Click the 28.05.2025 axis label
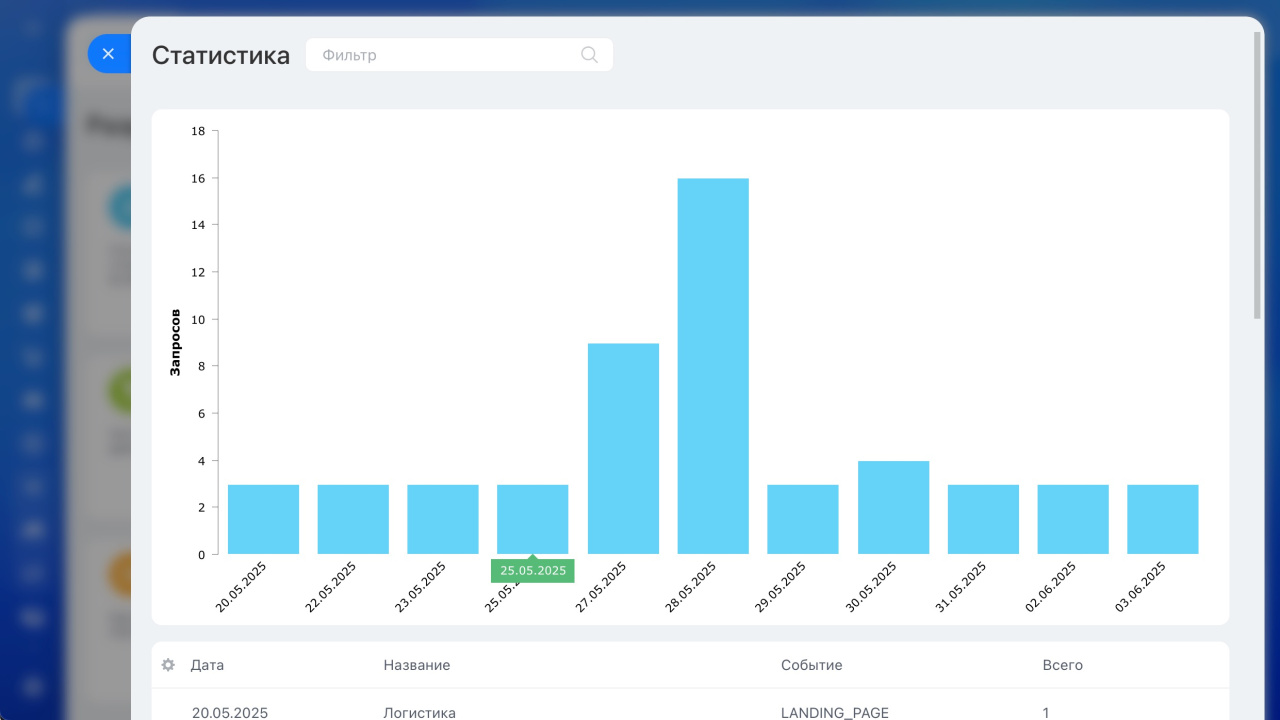Viewport: 1280px width, 720px height. (x=692, y=588)
